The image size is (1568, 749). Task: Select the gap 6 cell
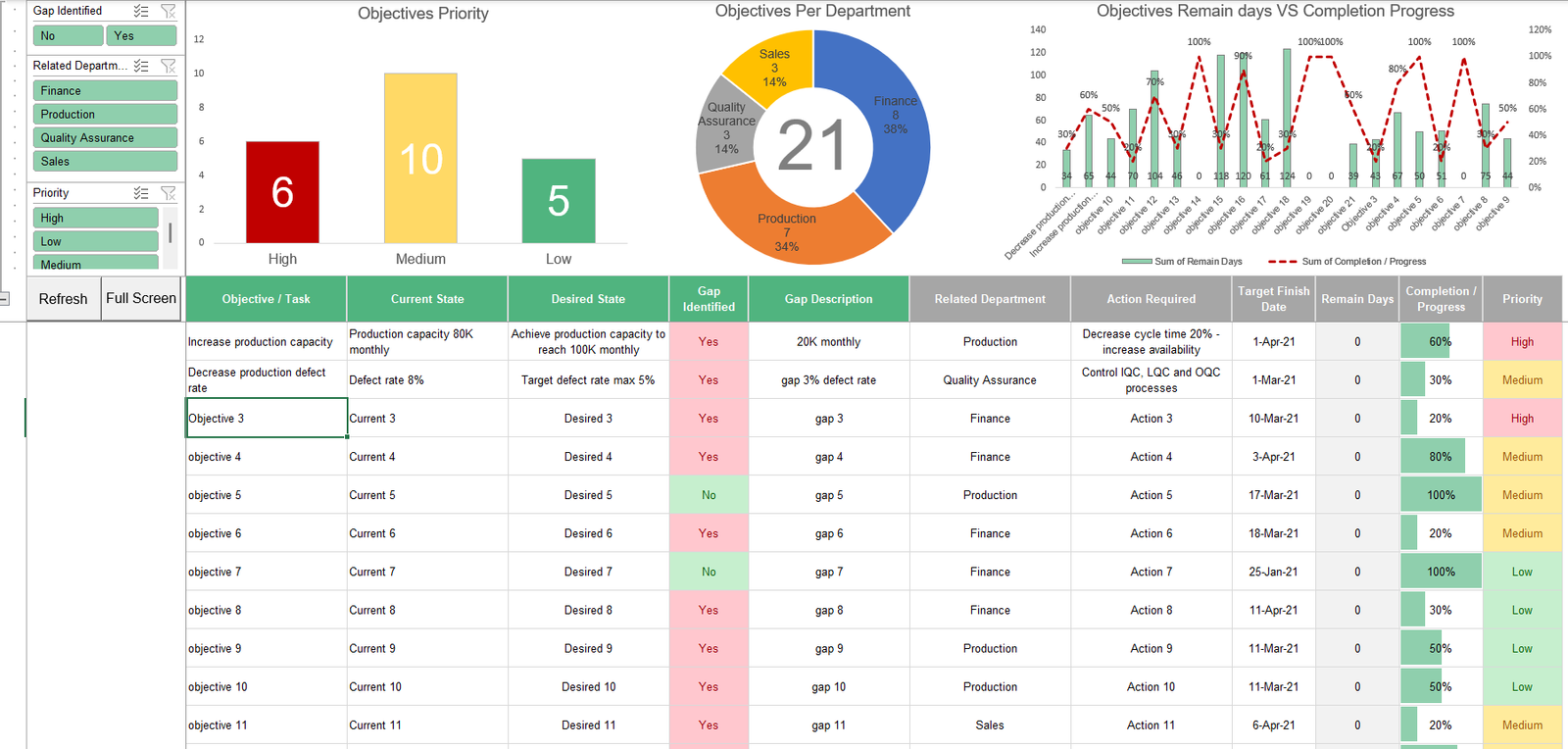[x=828, y=533]
